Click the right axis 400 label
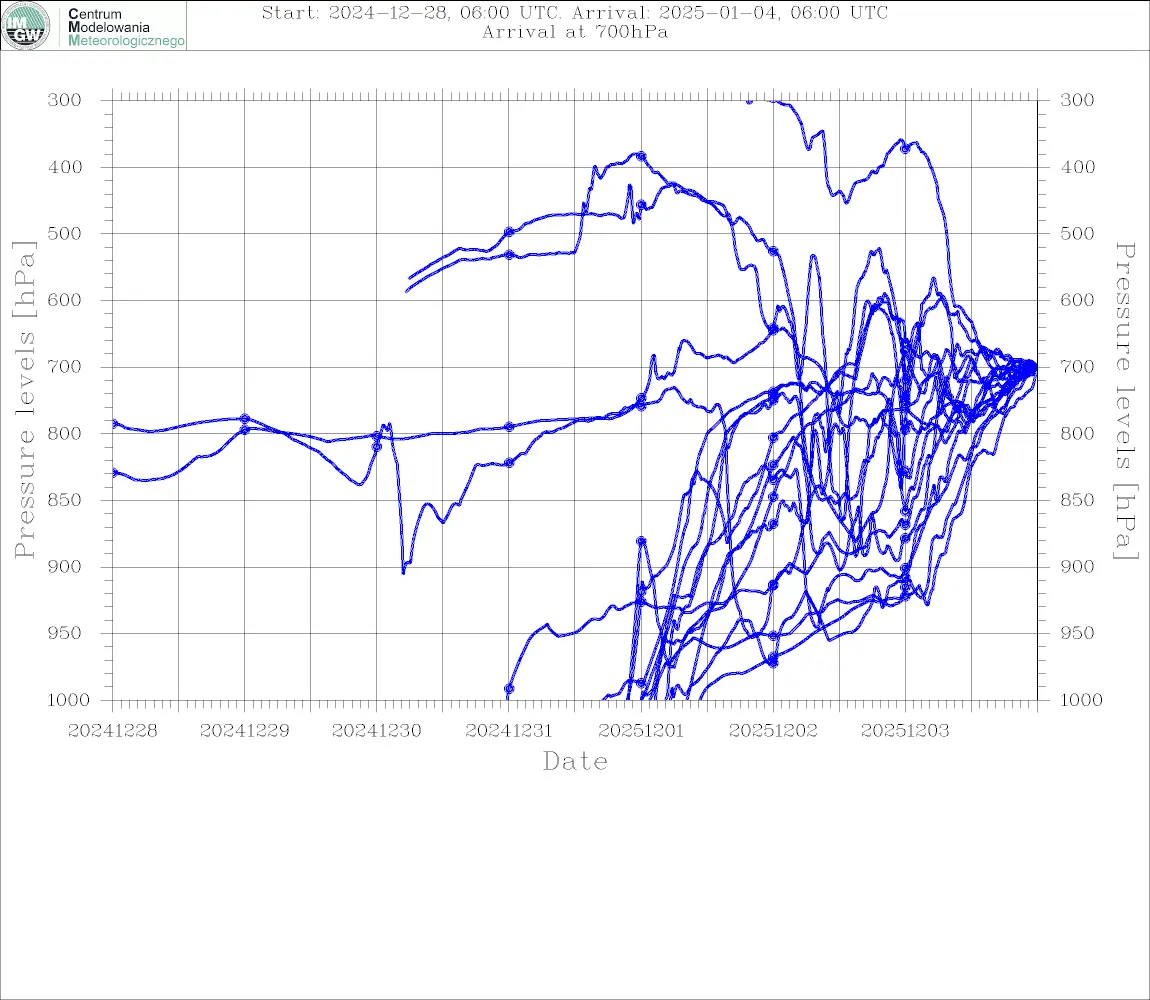Viewport: 1150px width, 1000px height. click(x=1077, y=167)
